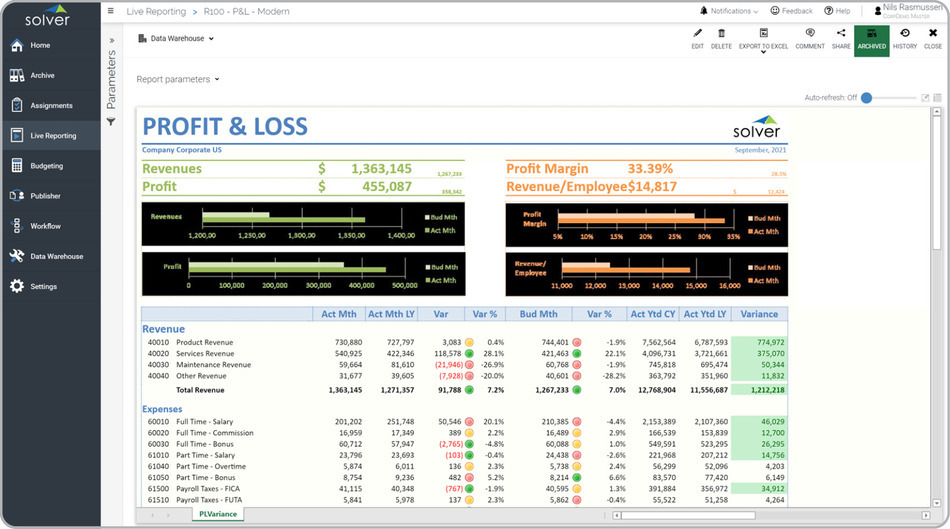Viewport: 950px width, 529px height.
Task: Open Budgeting in the sidebar
Action: click(46, 166)
